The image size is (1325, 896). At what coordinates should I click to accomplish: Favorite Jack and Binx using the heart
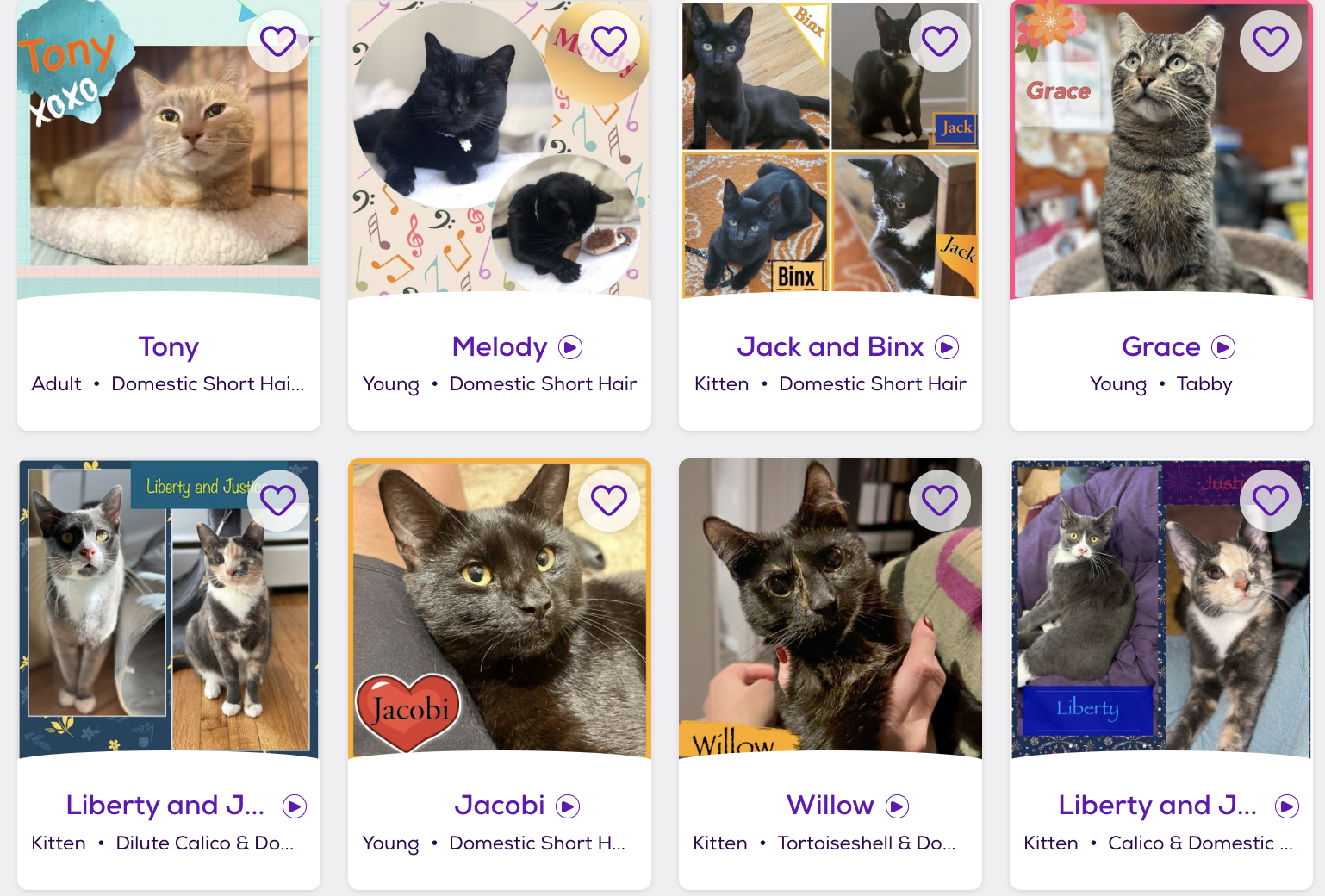tap(940, 41)
